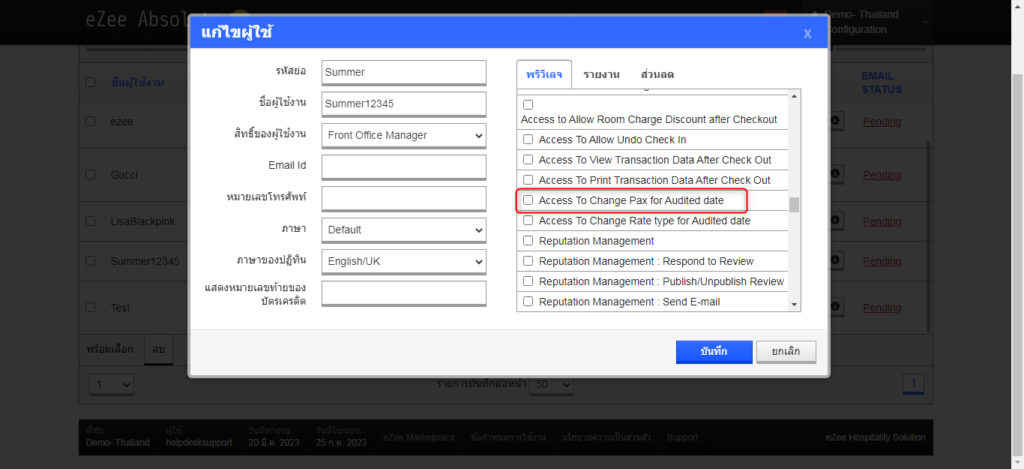Click the page 1 pagination button
1024x469 pixels.
(913, 384)
